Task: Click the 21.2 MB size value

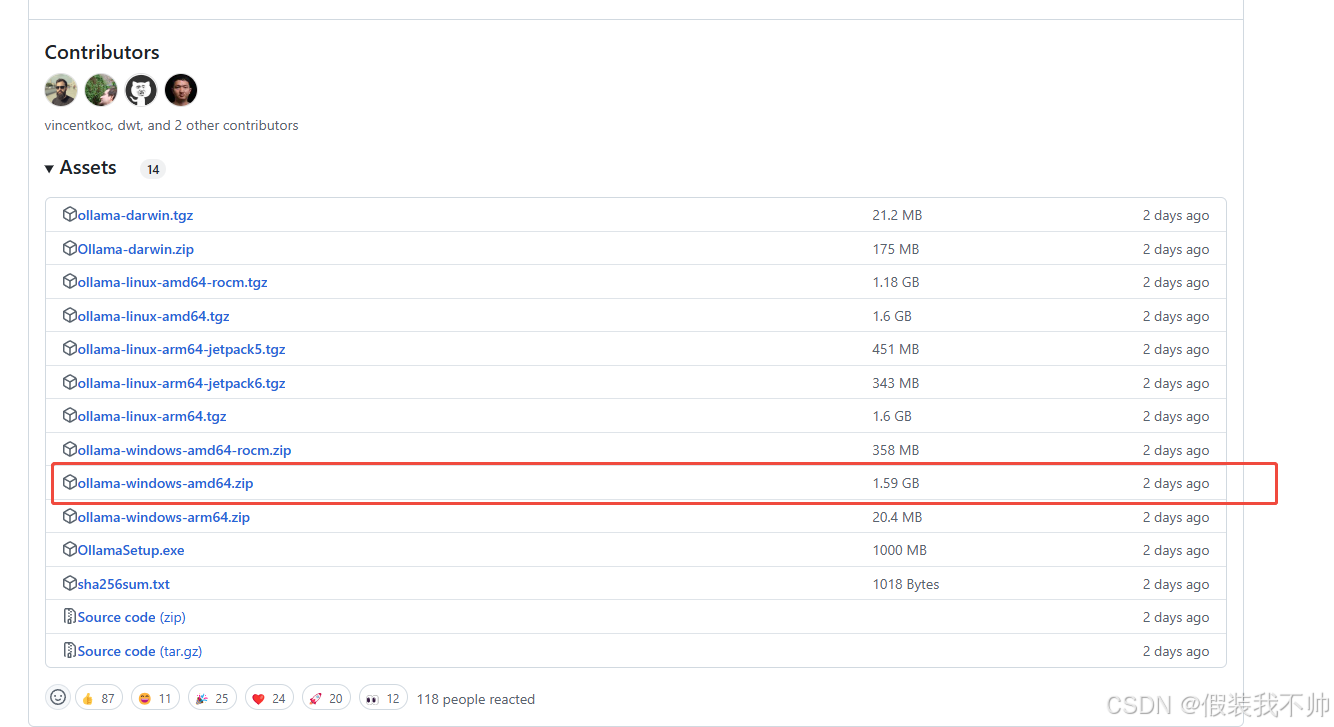Action: coord(897,215)
